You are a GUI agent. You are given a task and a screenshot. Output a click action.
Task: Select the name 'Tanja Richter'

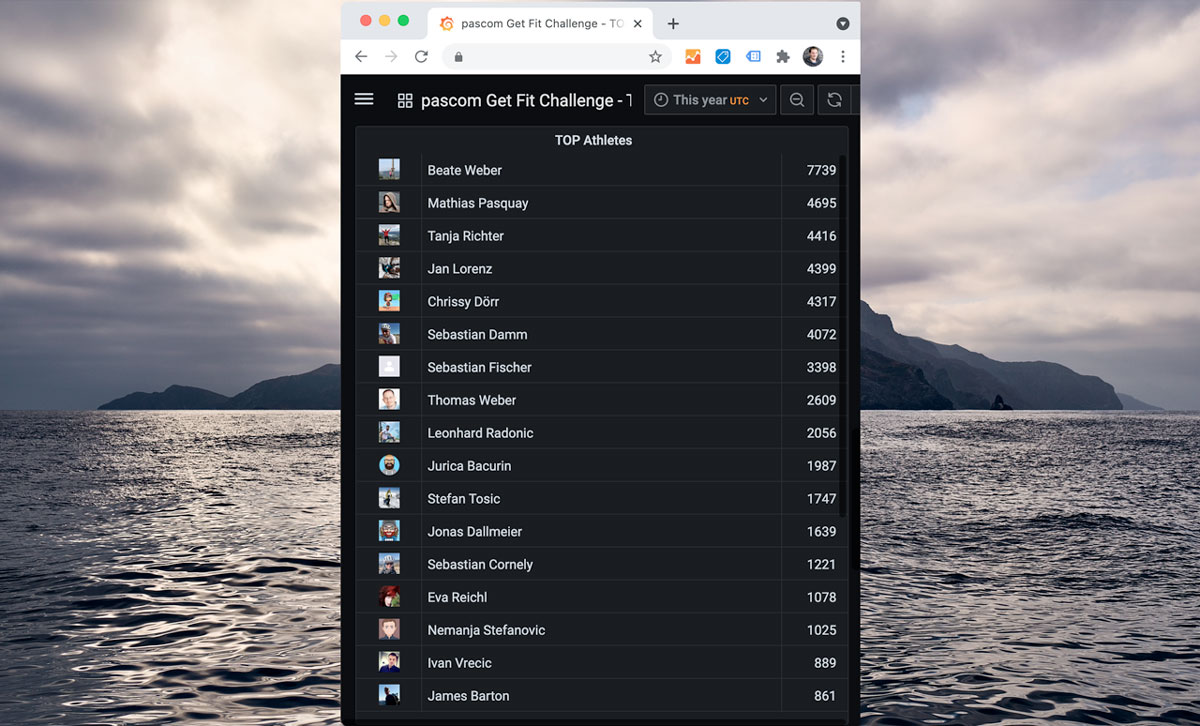[466, 236]
